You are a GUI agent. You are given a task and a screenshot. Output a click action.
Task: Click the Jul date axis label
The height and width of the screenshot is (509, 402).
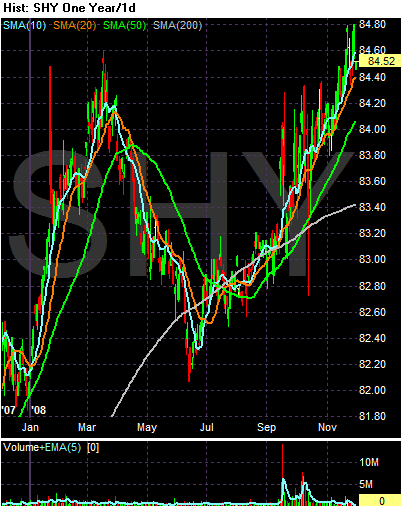click(x=207, y=427)
